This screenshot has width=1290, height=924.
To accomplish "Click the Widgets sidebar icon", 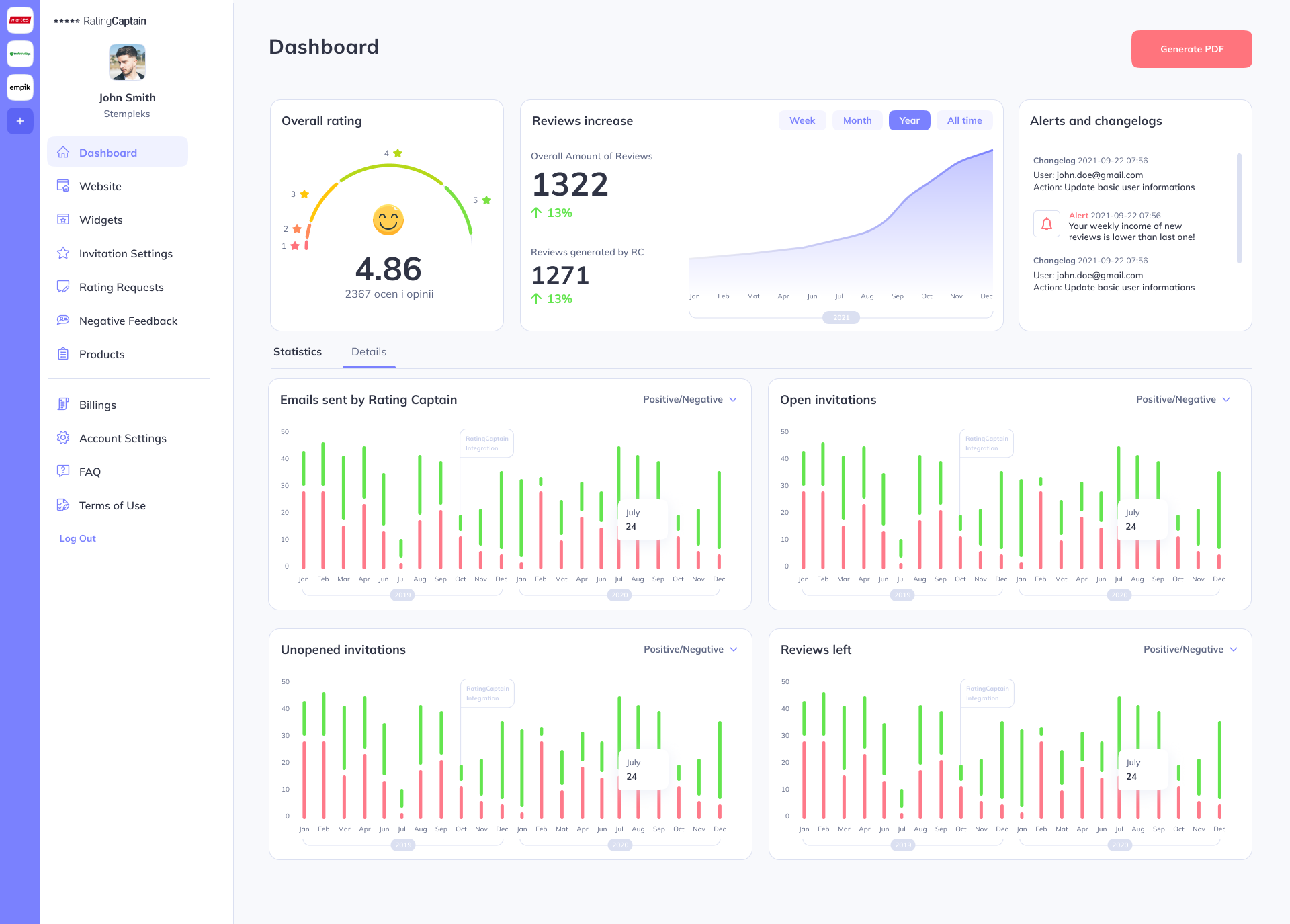I will (x=63, y=219).
